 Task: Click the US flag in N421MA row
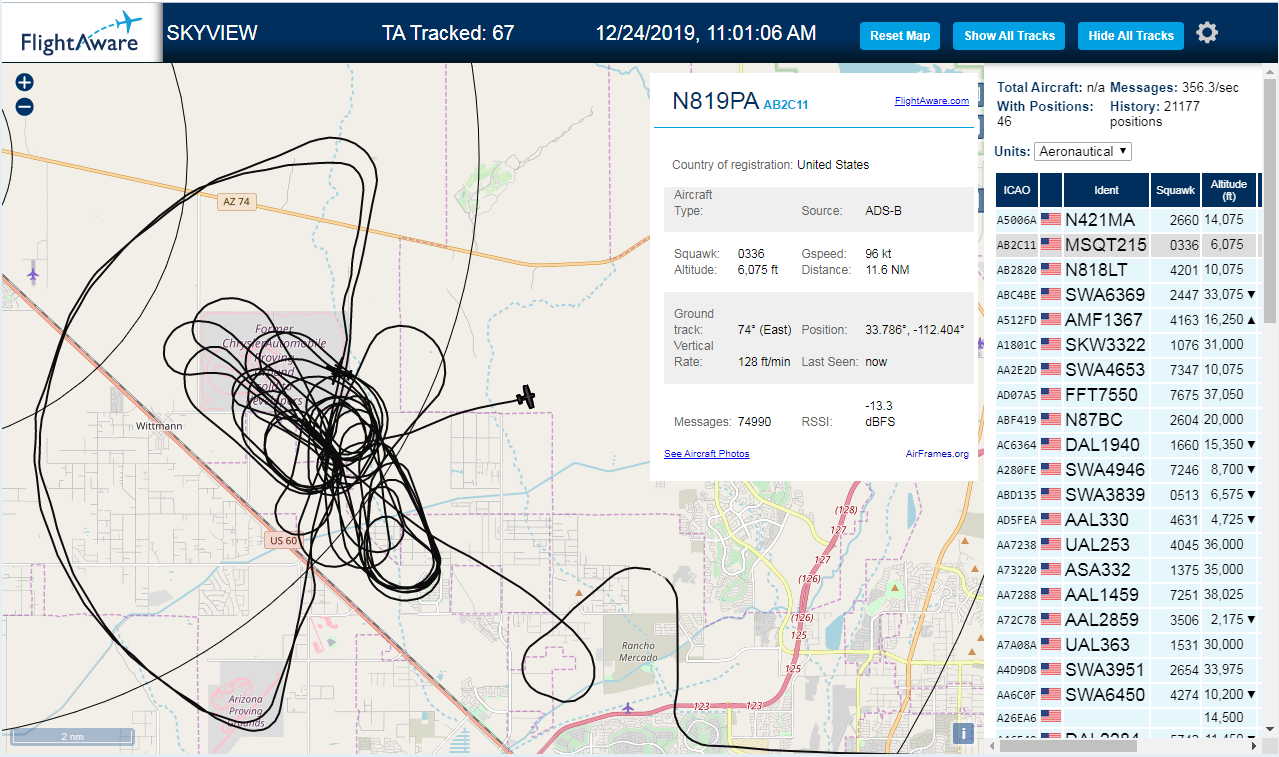[x=1051, y=219]
